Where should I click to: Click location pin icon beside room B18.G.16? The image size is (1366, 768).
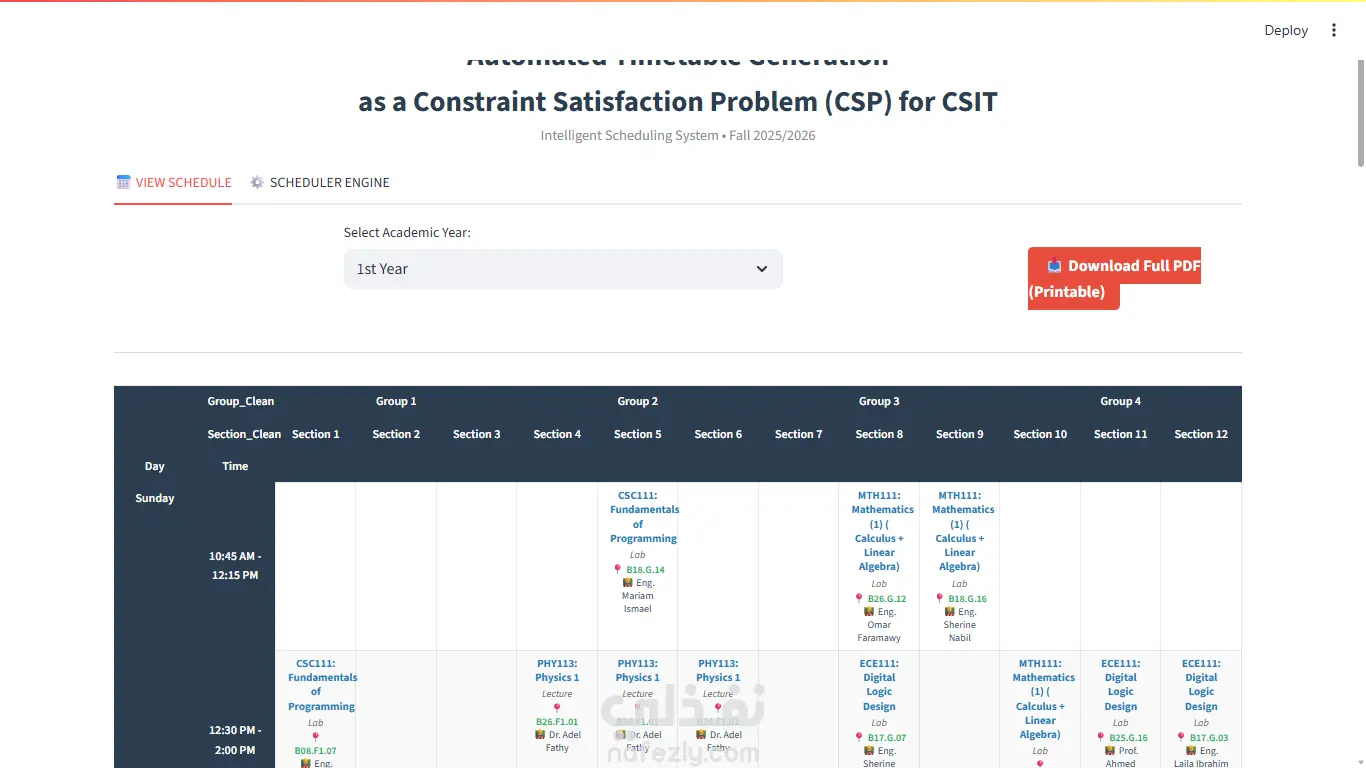point(939,598)
